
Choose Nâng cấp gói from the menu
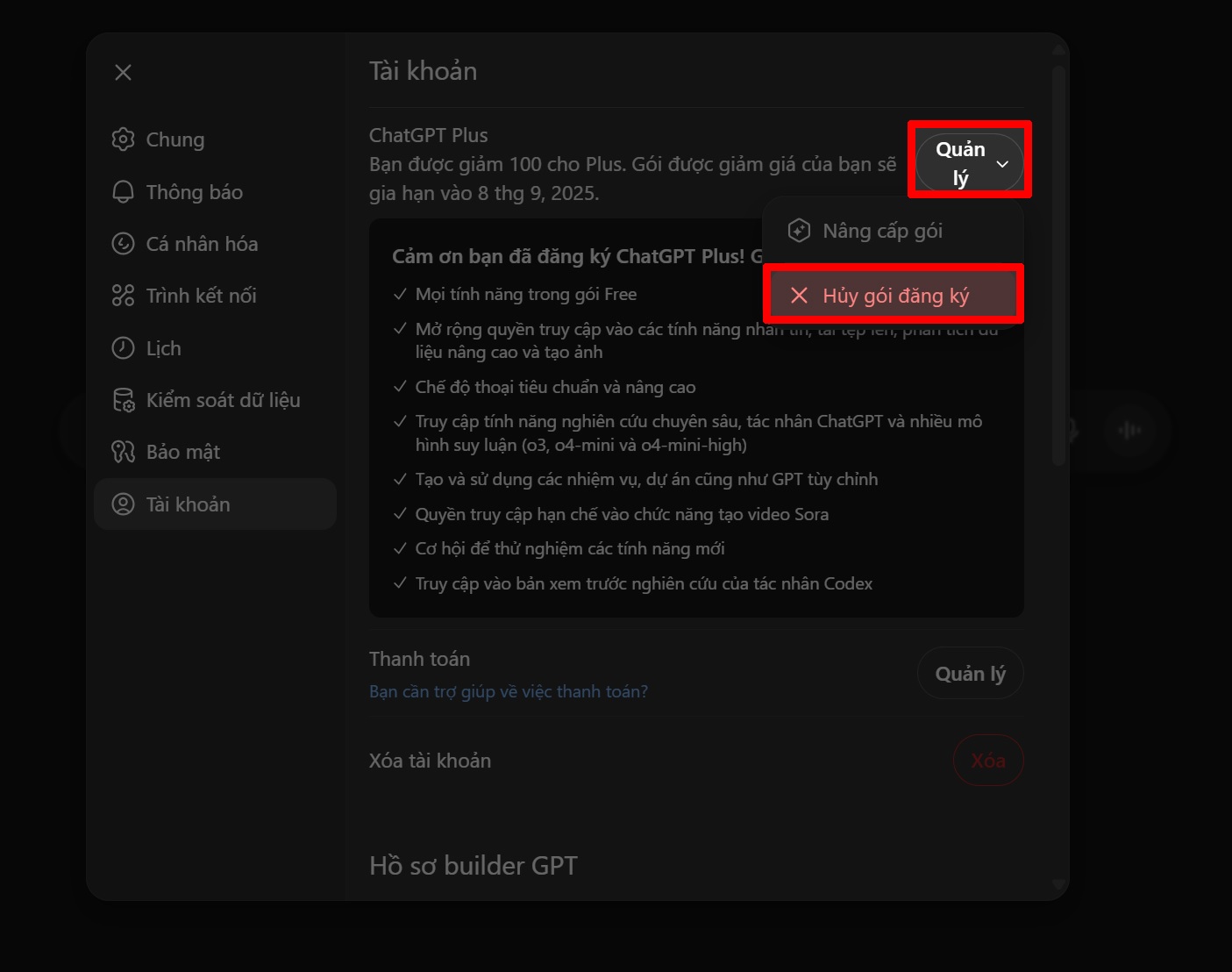tap(882, 231)
